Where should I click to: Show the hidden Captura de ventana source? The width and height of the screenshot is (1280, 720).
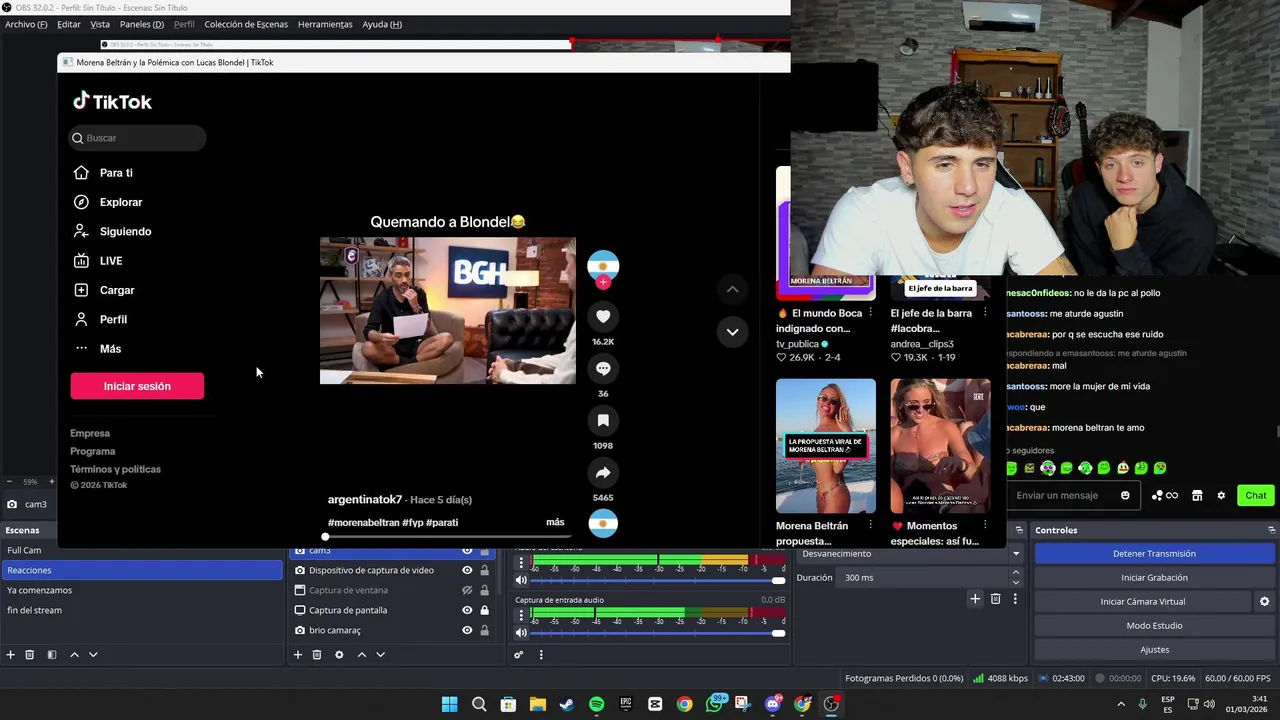pyautogui.click(x=467, y=591)
